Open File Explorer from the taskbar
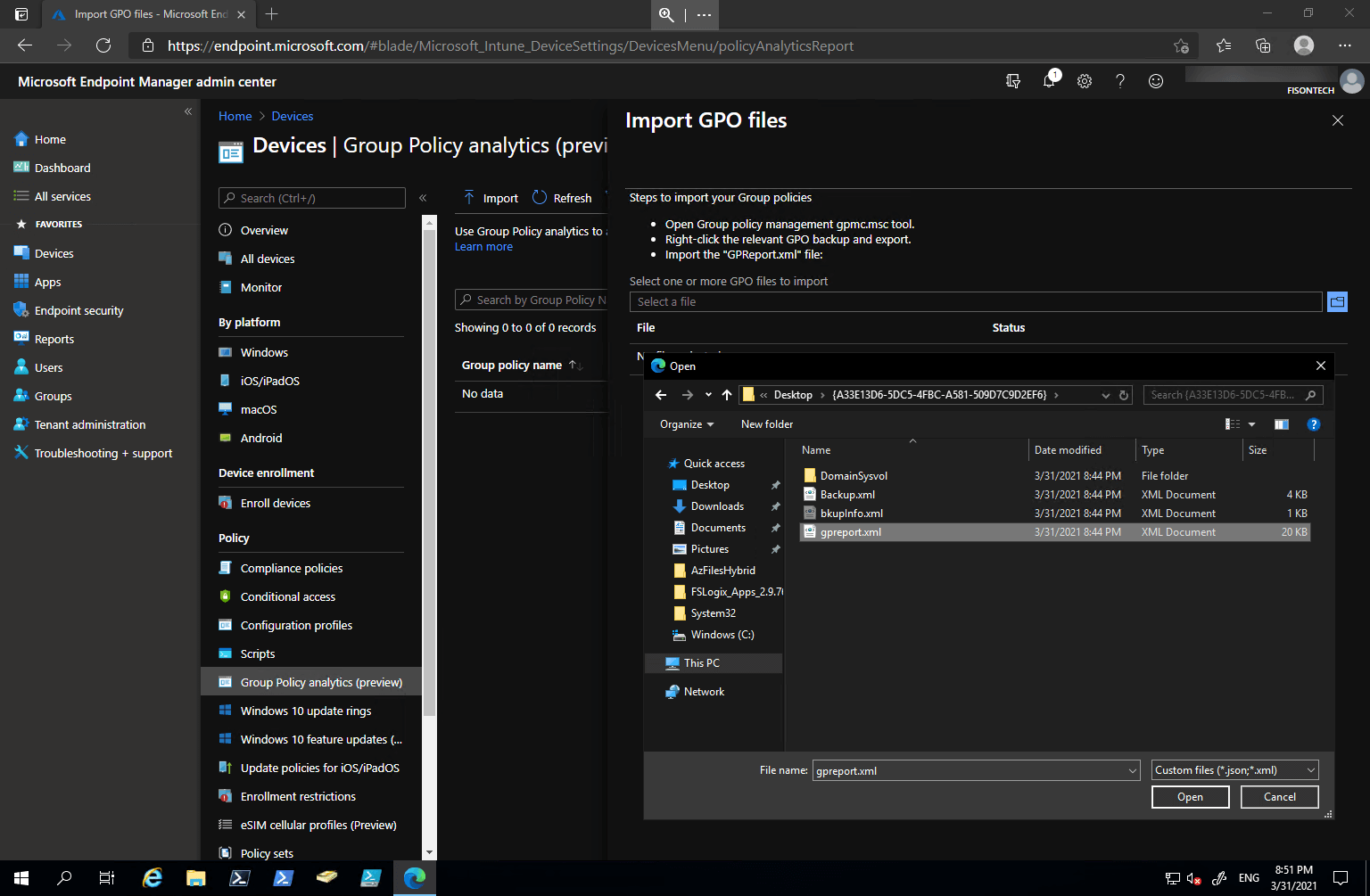1370x896 pixels. pos(196,878)
